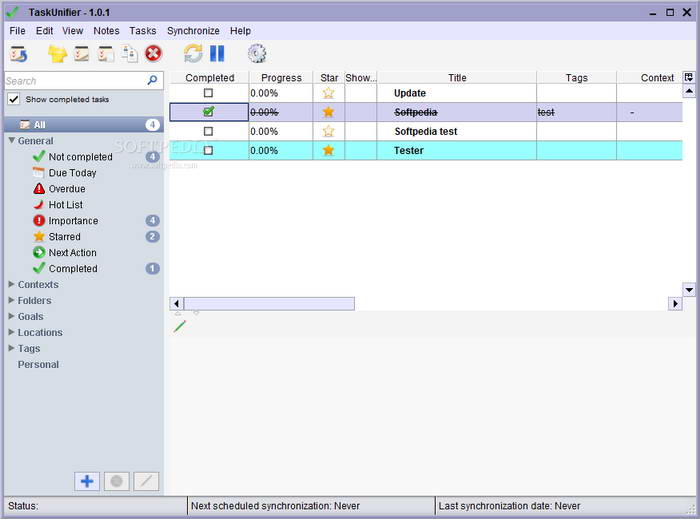Open settings via the gear toolbar icon
The height and width of the screenshot is (519, 700).
[x=257, y=54]
